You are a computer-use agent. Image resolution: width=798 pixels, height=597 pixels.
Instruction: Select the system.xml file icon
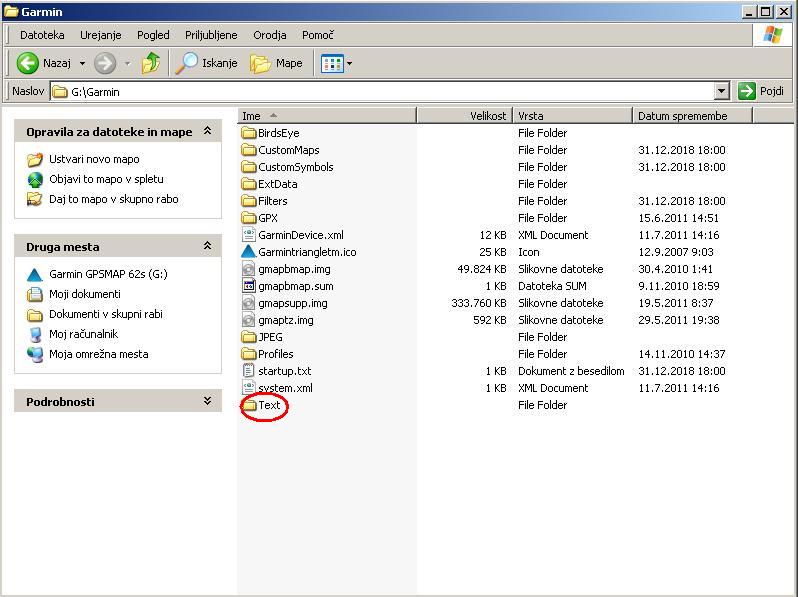[x=248, y=388]
